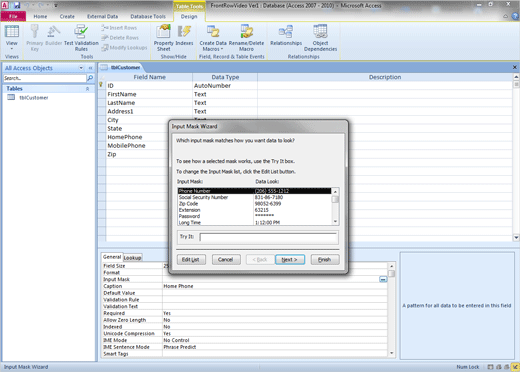This screenshot has width=520, height=372.
Task: Open All Access Objects dropdown arrow
Action: coord(81,68)
